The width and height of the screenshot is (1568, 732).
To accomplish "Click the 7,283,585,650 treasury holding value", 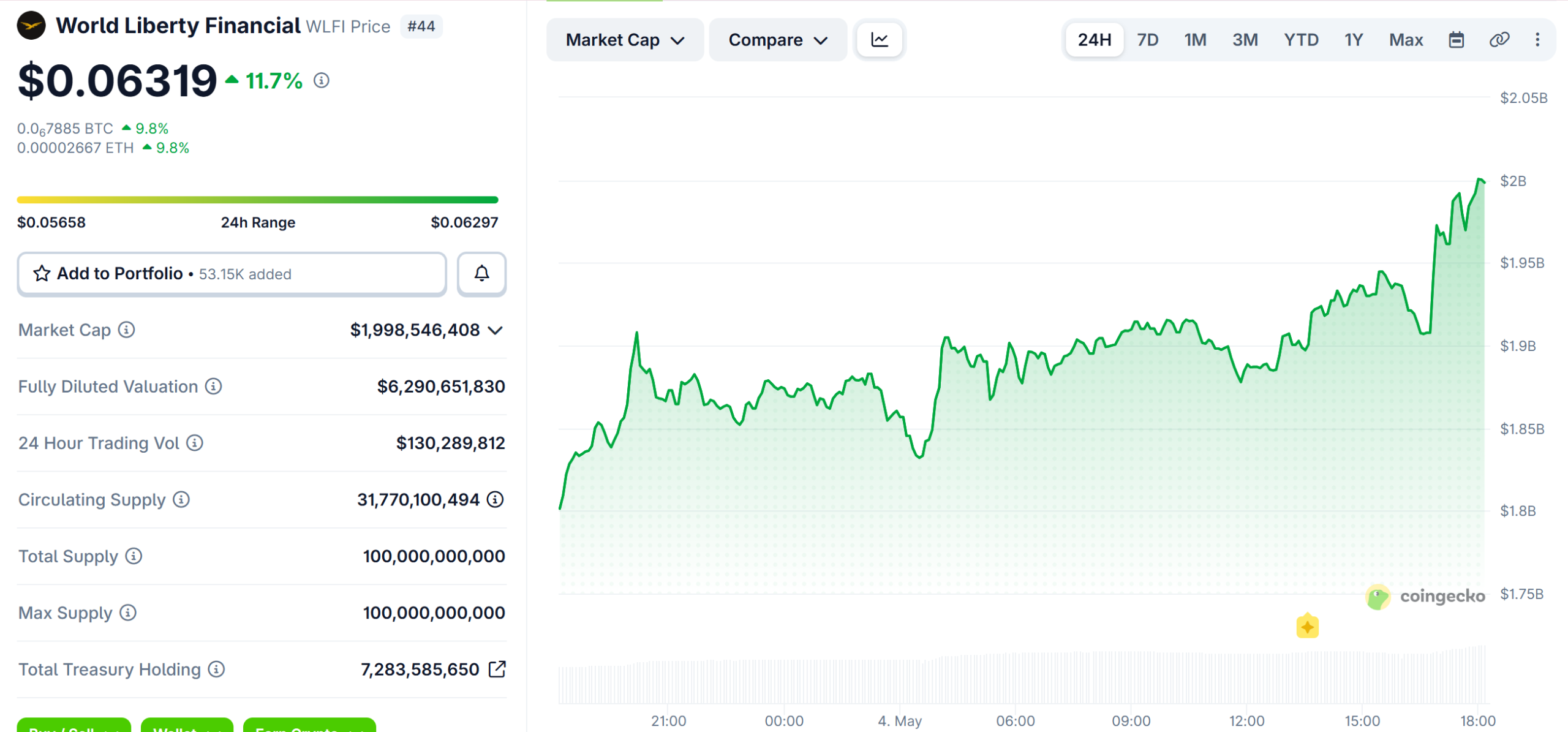I will (420, 669).
